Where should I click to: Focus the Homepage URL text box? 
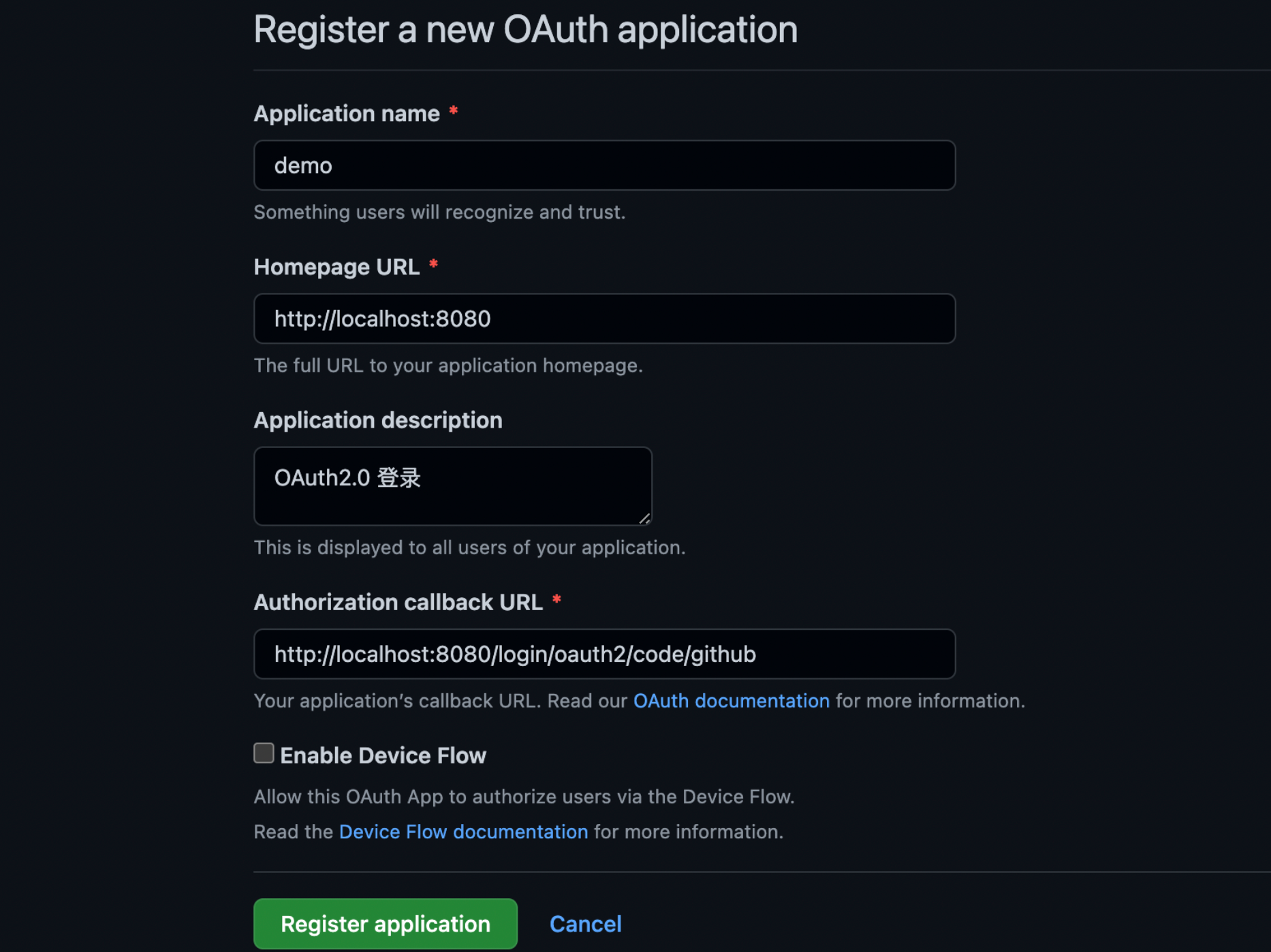click(x=604, y=319)
